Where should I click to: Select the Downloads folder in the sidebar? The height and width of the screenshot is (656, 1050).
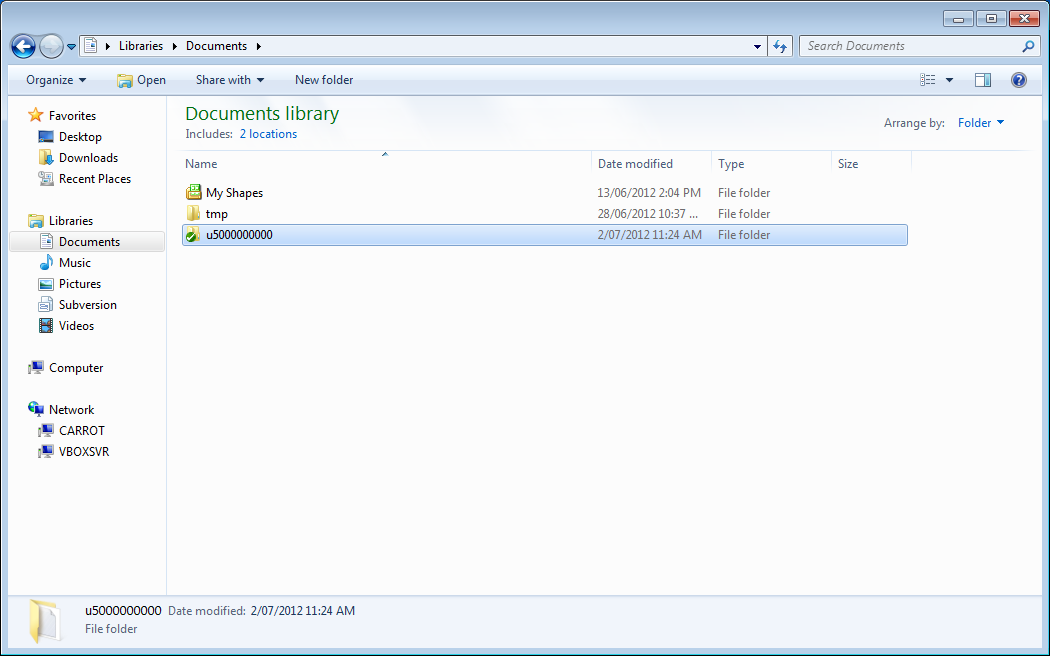[x=88, y=157]
